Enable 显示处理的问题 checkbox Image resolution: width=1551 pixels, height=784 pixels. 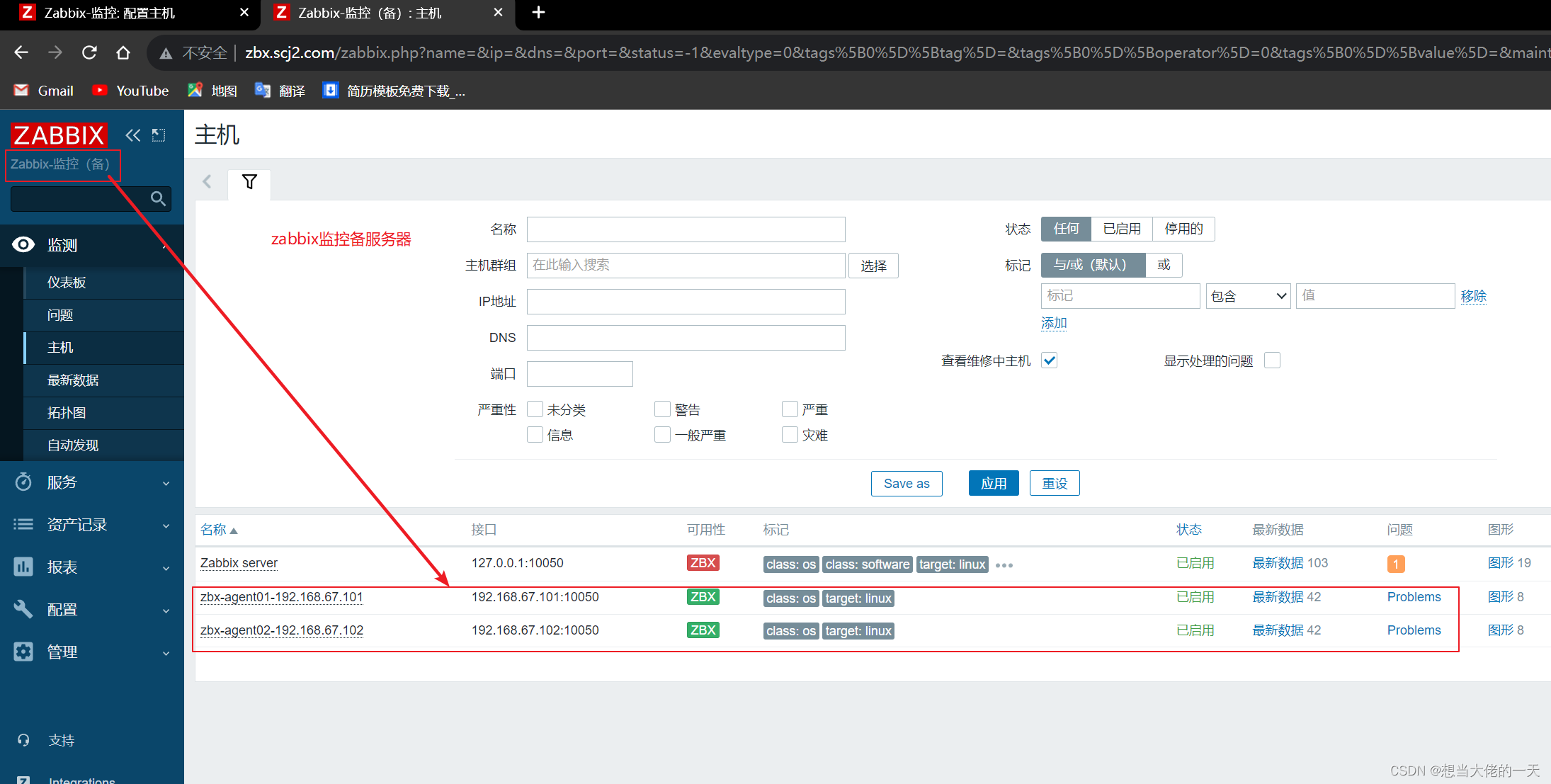click(1273, 360)
